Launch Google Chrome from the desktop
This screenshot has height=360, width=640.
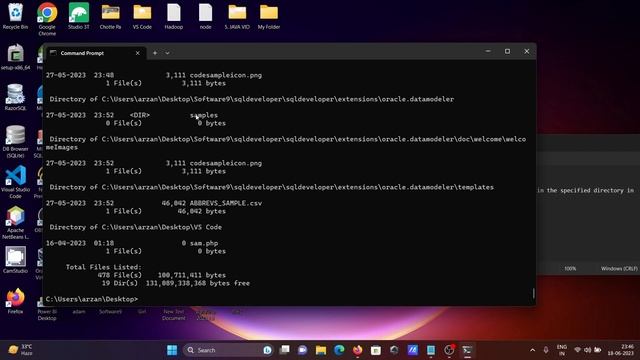pyautogui.click(x=47, y=18)
